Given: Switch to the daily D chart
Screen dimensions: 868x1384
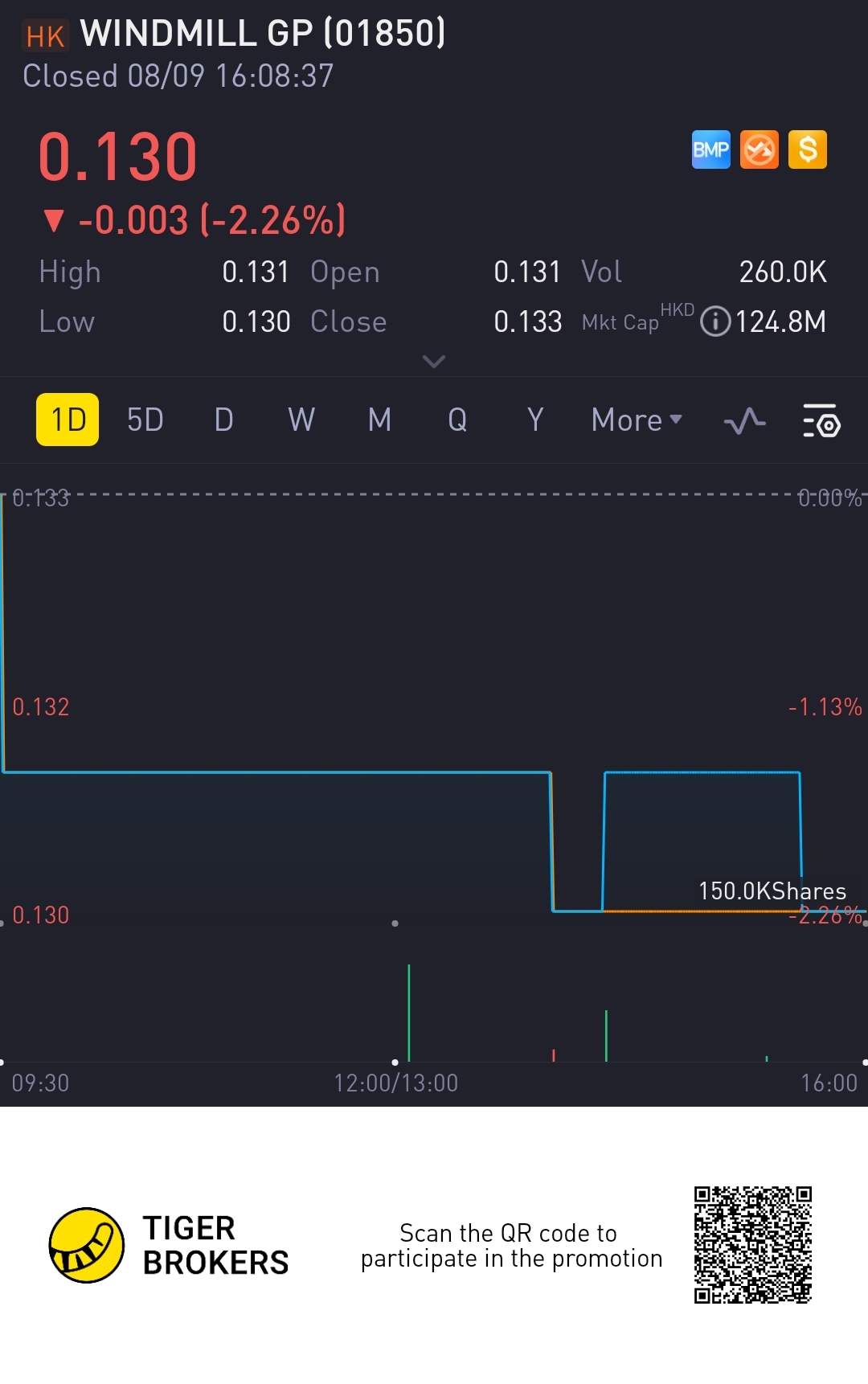Looking at the screenshot, I should [223, 420].
